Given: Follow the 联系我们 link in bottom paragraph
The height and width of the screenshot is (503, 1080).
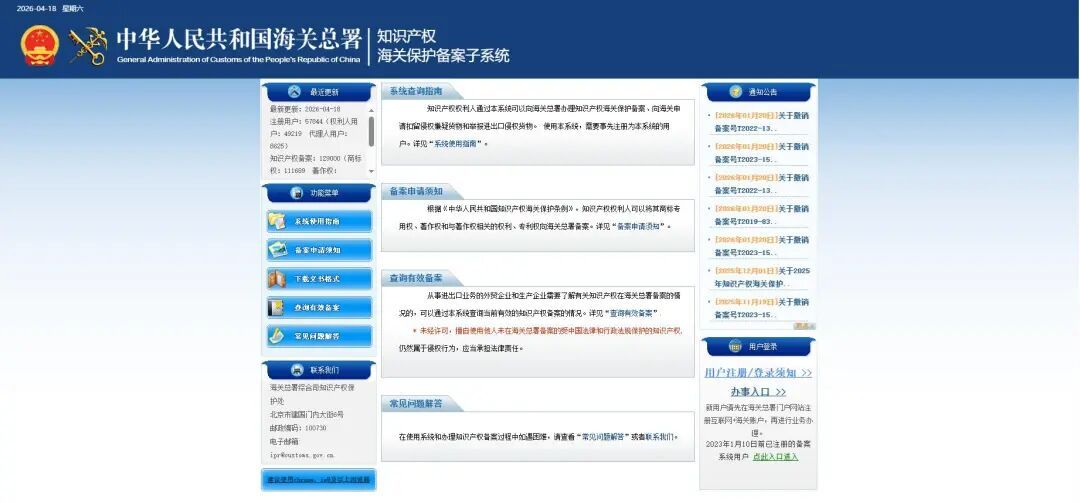Looking at the screenshot, I should 659,437.
